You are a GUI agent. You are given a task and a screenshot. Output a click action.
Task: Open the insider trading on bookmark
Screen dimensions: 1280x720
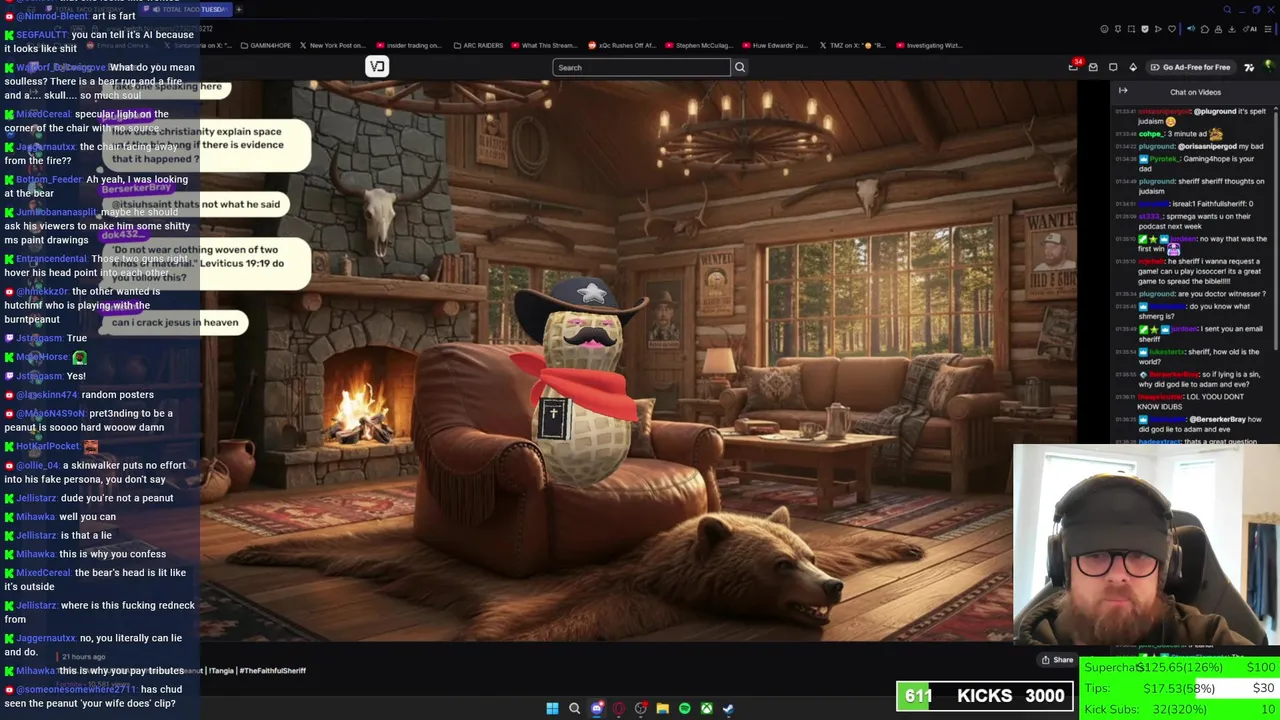pos(408,45)
